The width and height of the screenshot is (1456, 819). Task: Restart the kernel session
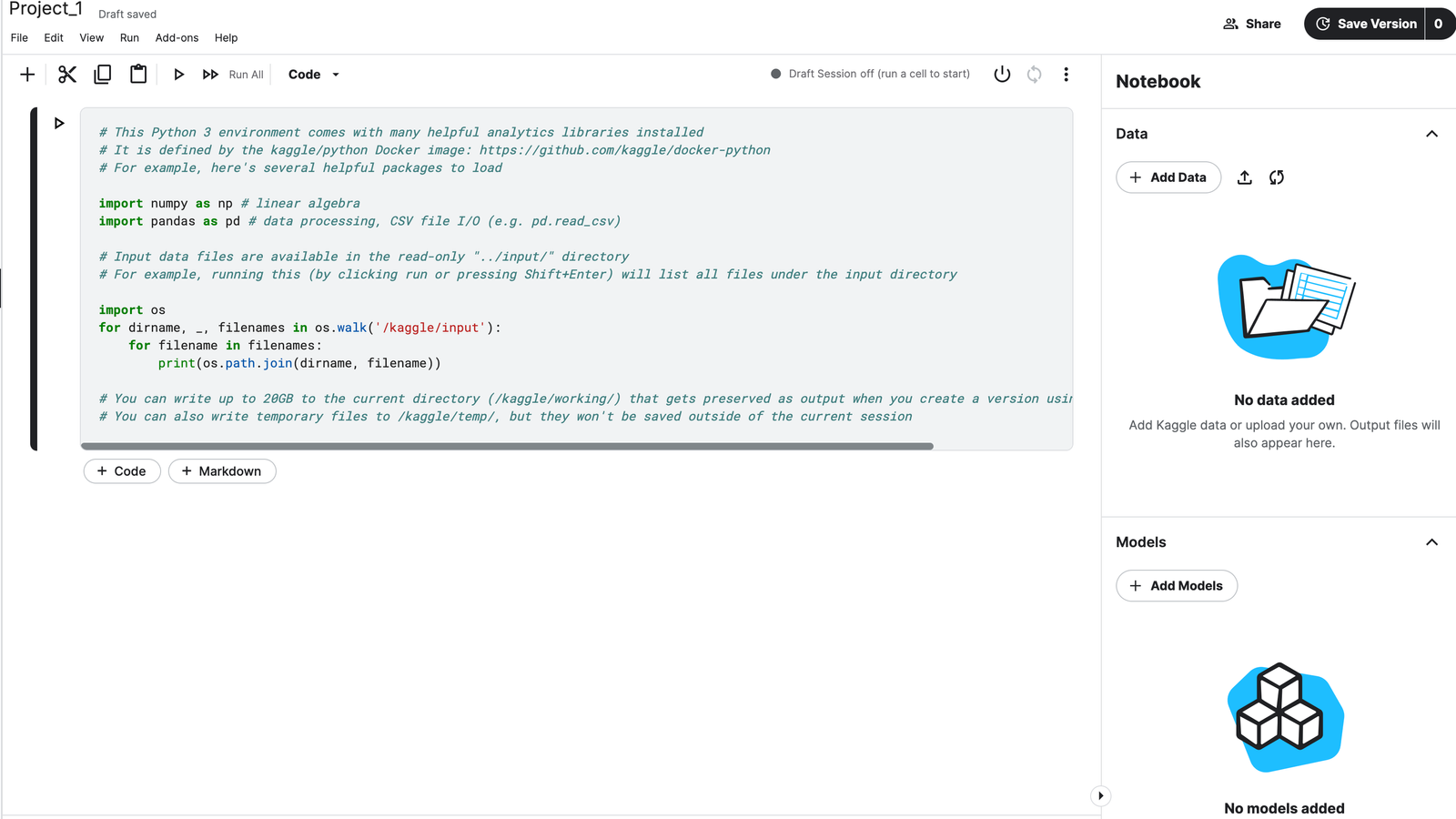(1034, 74)
